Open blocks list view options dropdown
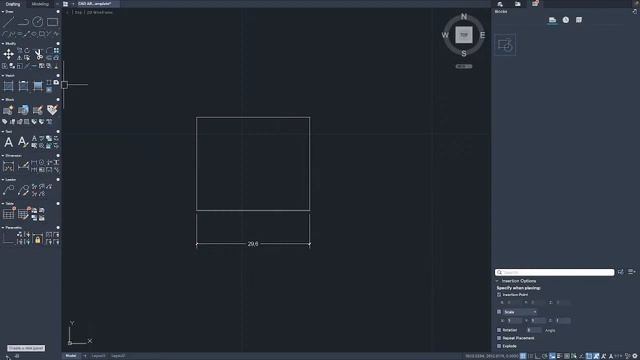Screen dimensions: 640x360 pyautogui.click(x=632, y=272)
